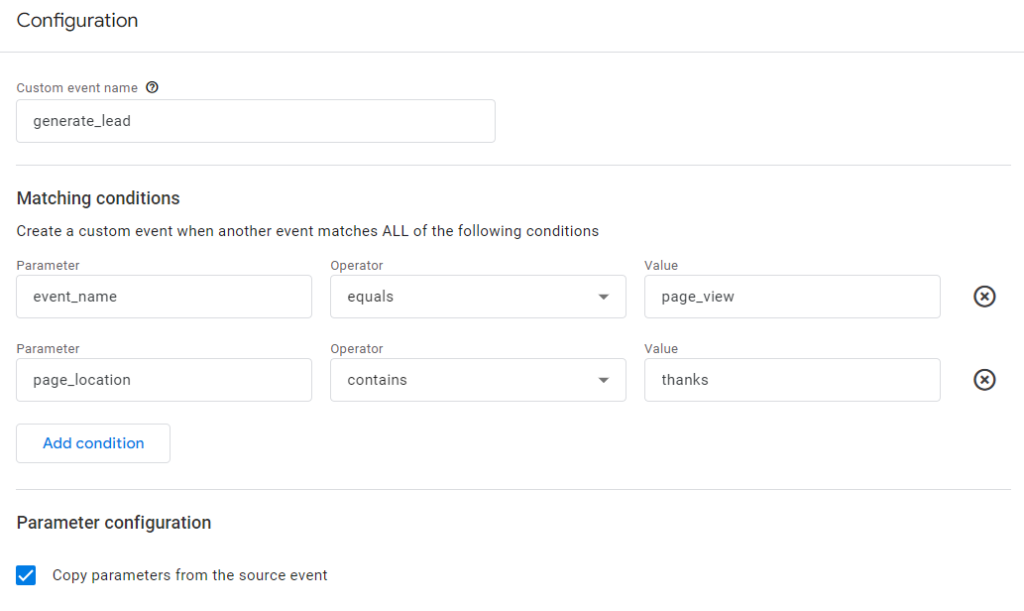Edit the thanks value field
1024x611 pixels.
coord(792,380)
